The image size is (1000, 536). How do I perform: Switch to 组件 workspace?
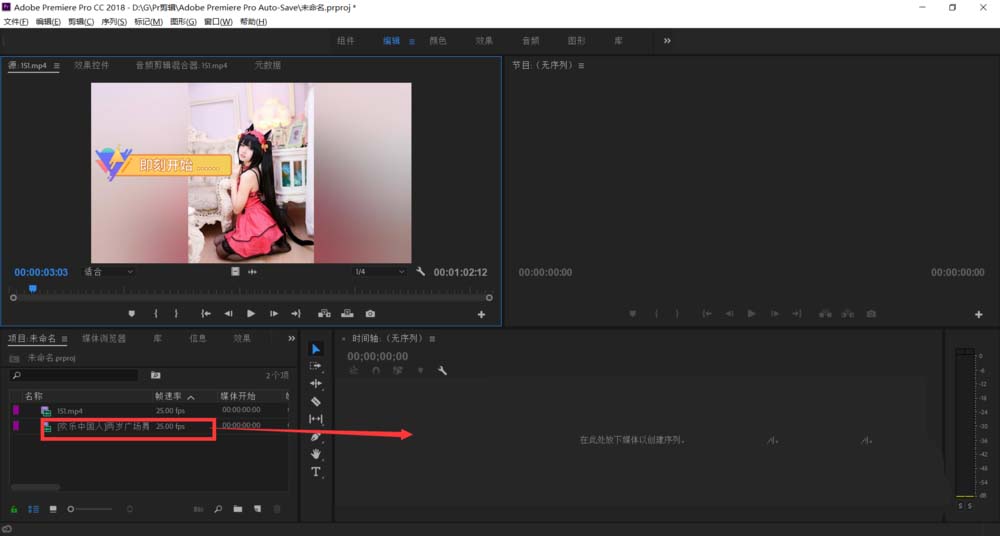click(x=346, y=41)
